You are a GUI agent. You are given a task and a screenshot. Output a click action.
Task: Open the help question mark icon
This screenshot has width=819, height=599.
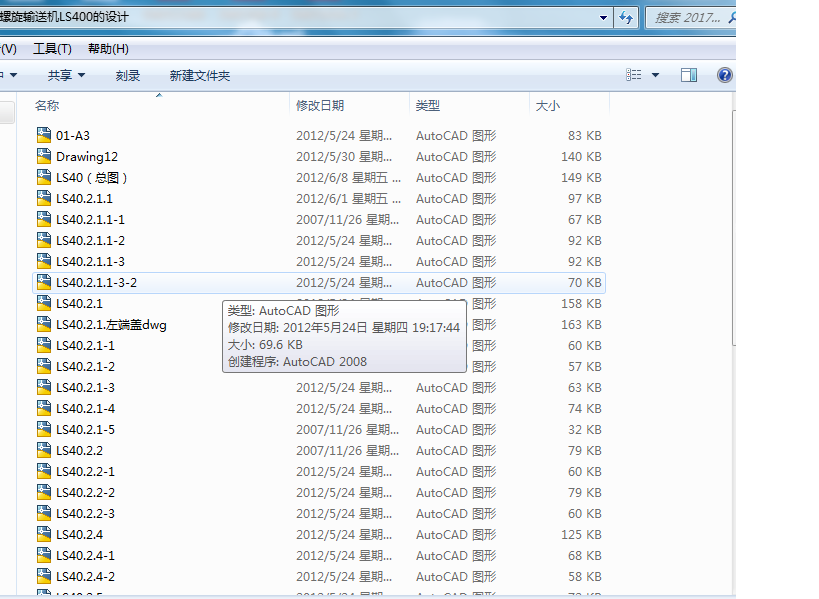(x=724, y=75)
